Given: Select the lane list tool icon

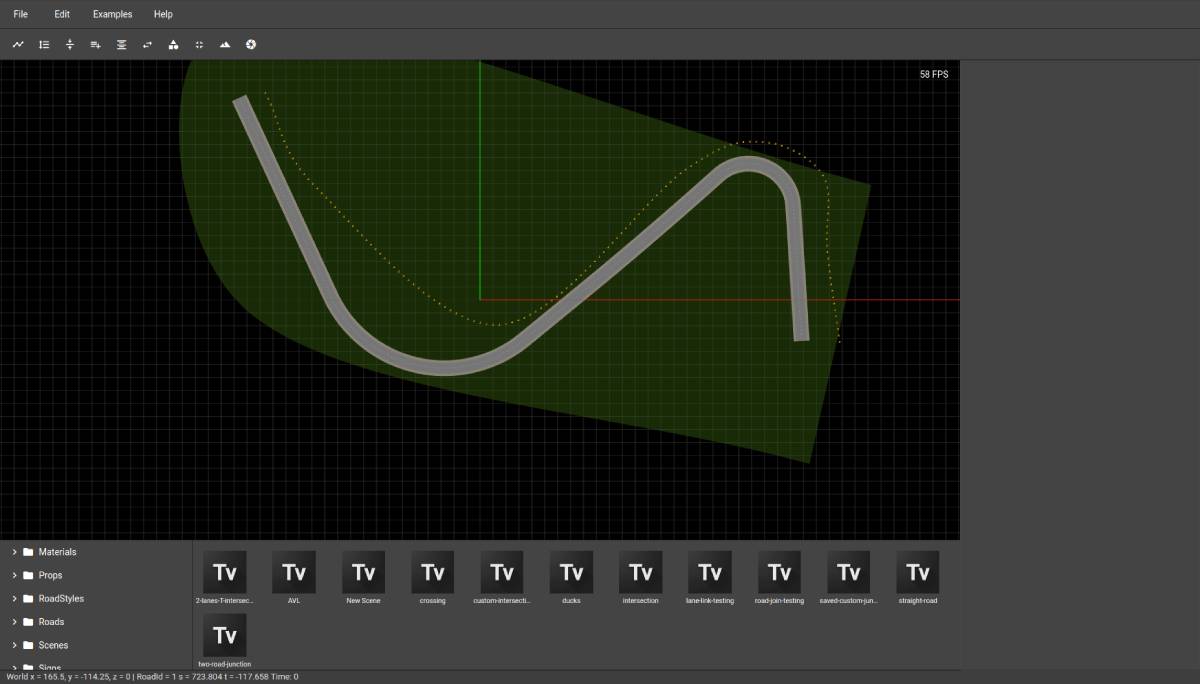Looking at the screenshot, I should click(x=44, y=44).
